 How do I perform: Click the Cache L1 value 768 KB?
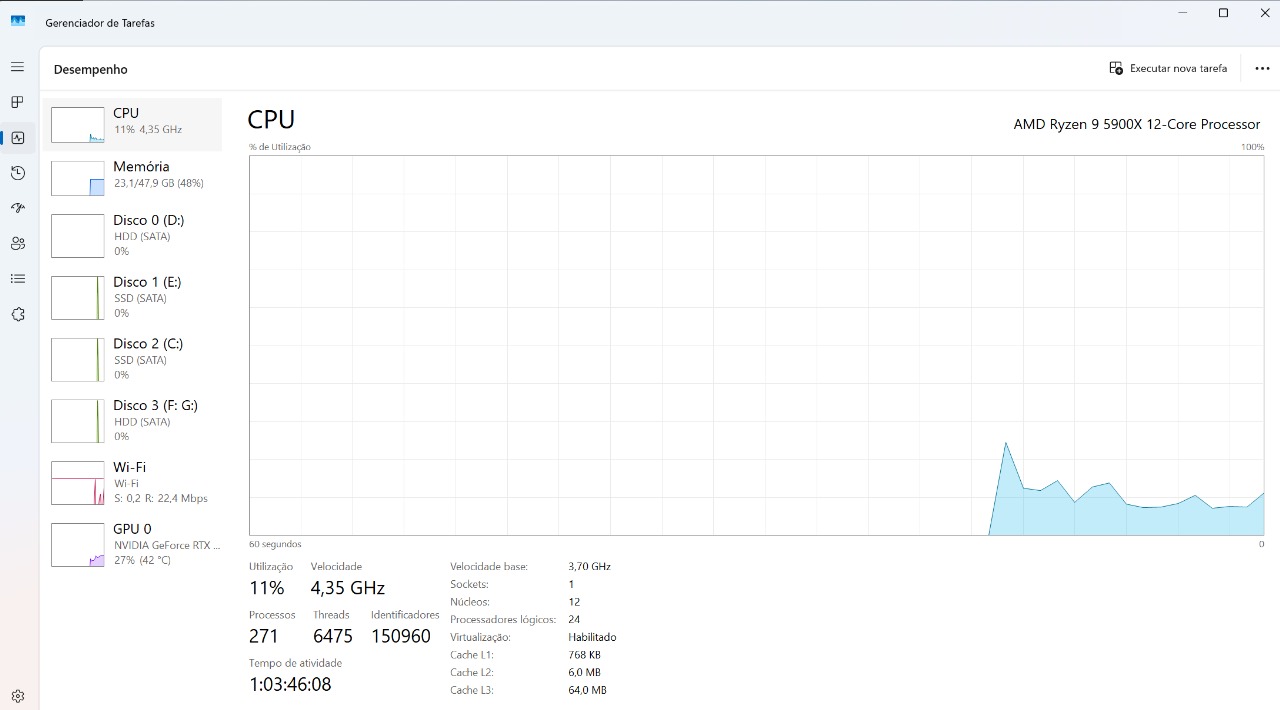[587, 655]
